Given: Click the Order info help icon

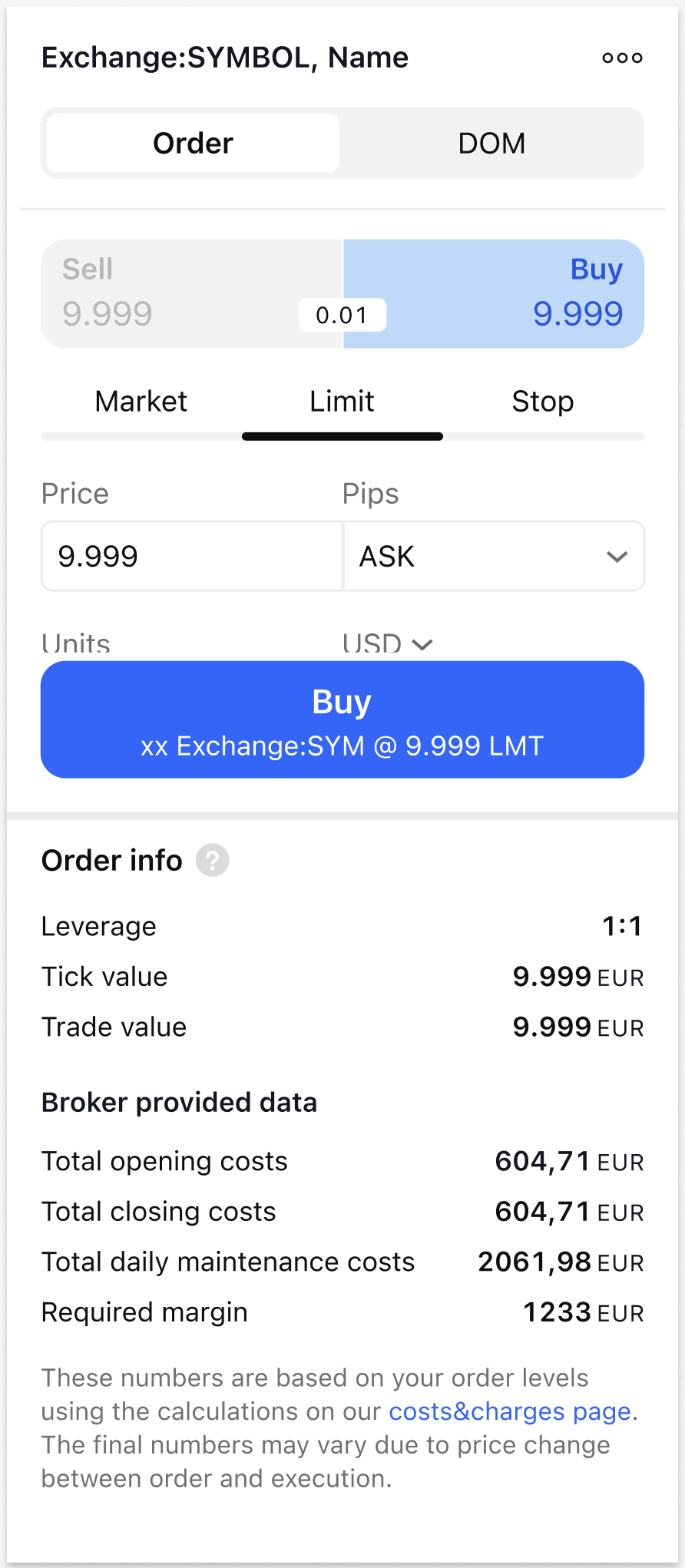Looking at the screenshot, I should coord(213,860).
